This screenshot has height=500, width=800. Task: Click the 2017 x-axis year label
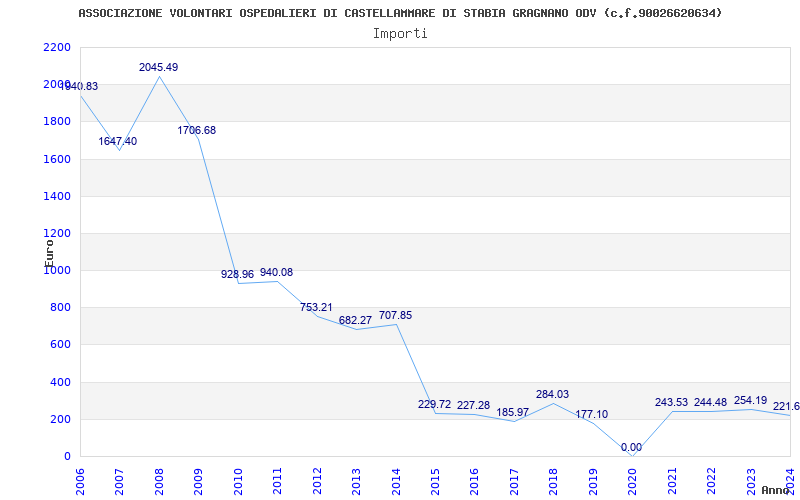point(514,481)
